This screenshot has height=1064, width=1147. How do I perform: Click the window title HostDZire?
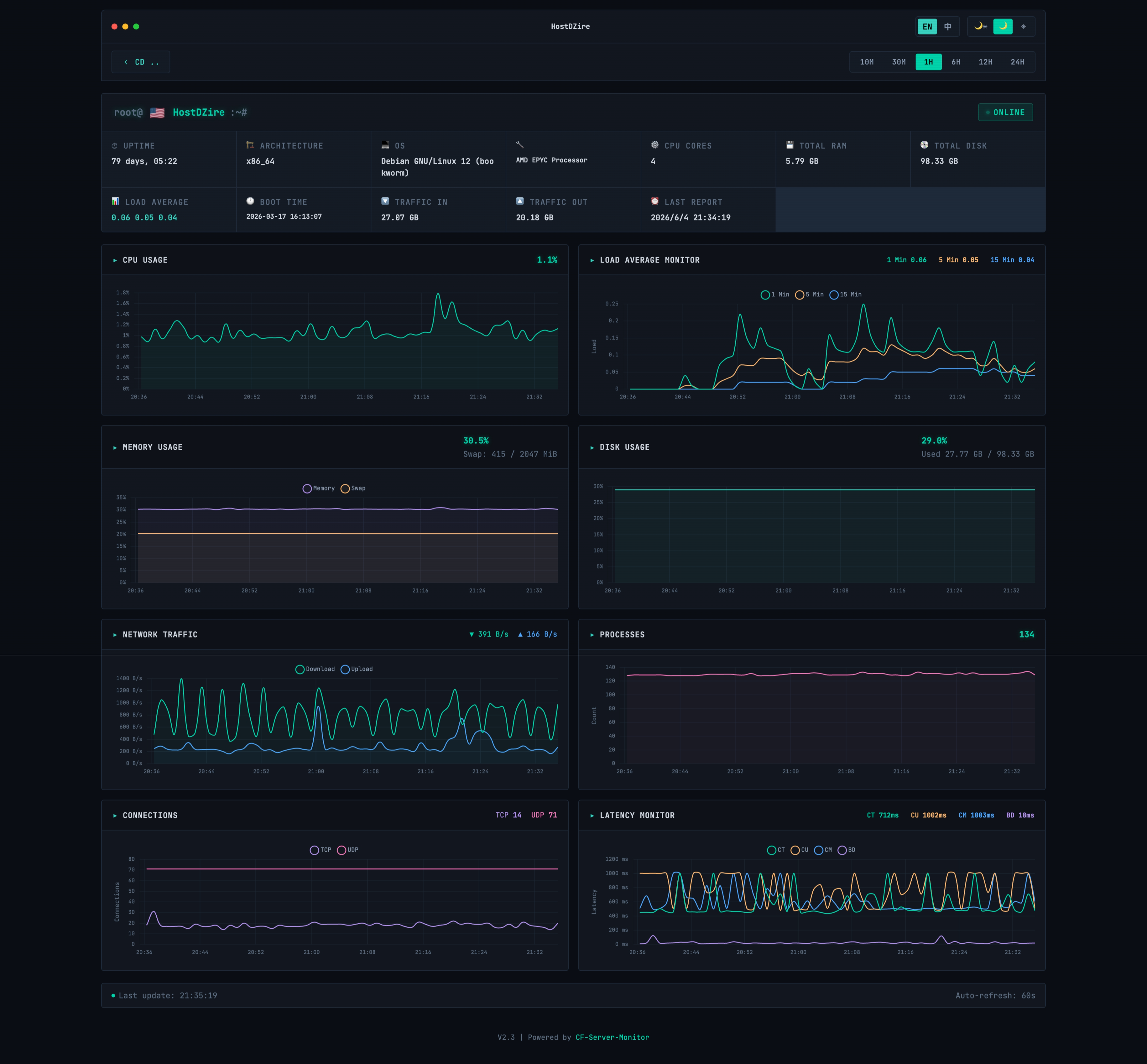(x=570, y=27)
